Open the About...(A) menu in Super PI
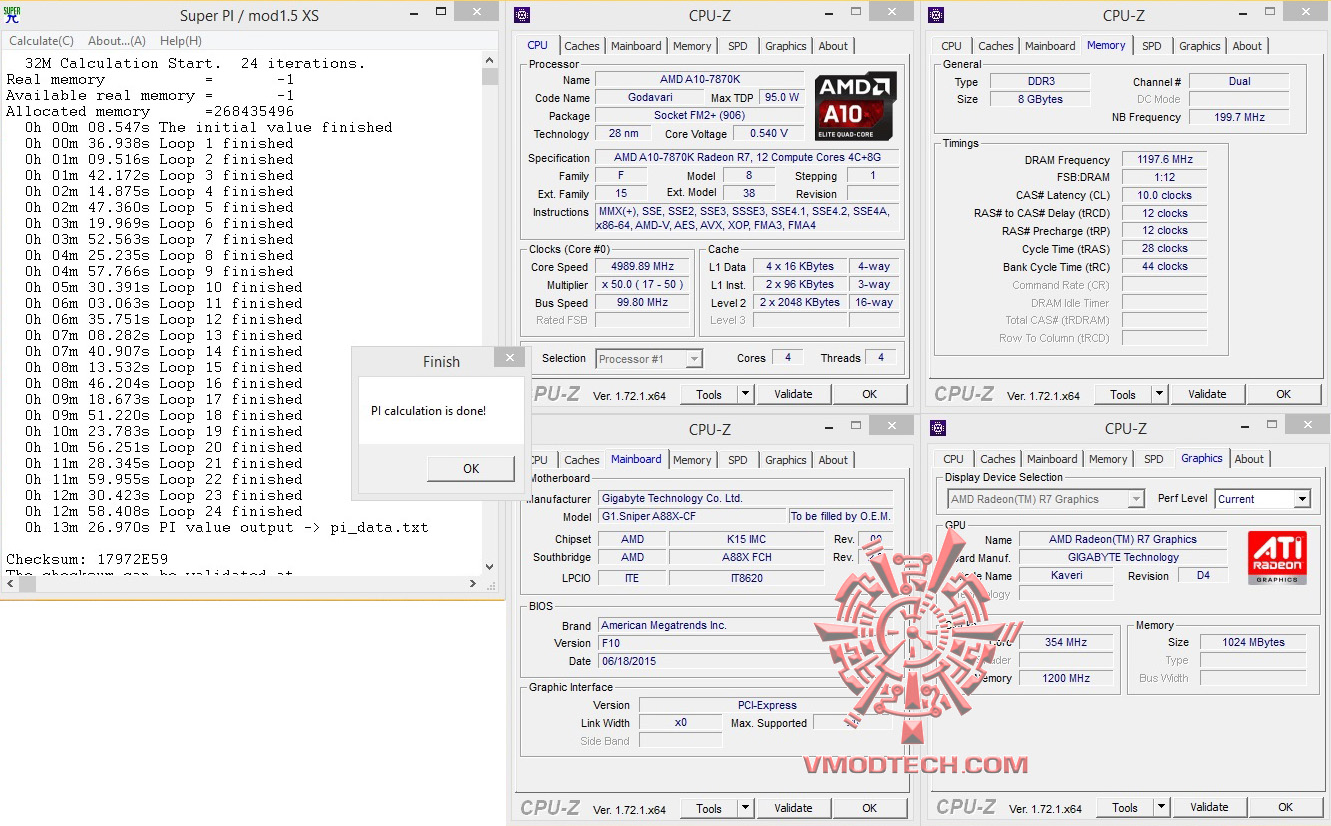Image resolution: width=1331 pixels, height=826 pixels. pyautogui.click(x=117, y=41)
